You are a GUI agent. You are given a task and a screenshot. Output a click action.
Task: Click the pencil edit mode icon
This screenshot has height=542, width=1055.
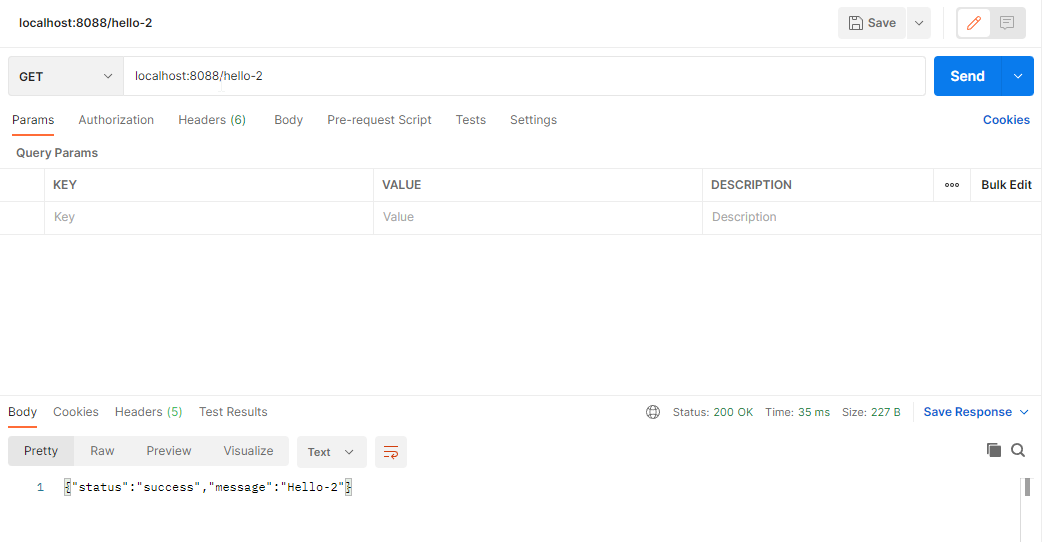[x=974, y=23]
